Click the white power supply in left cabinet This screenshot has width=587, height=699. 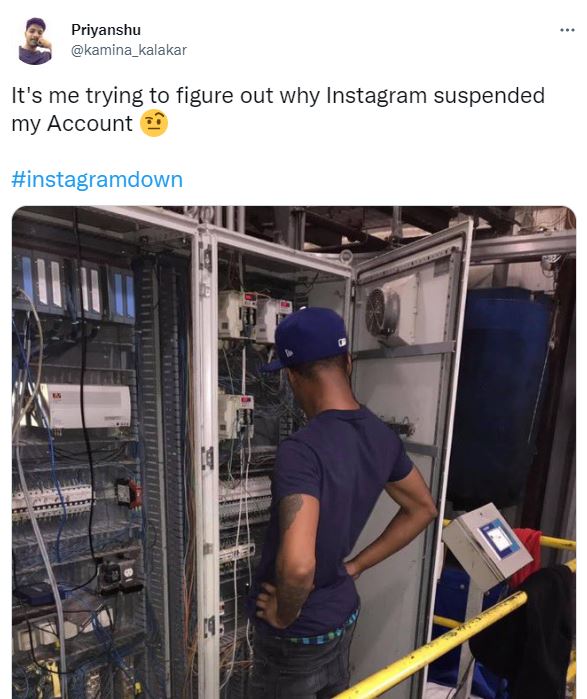[88, 406]
